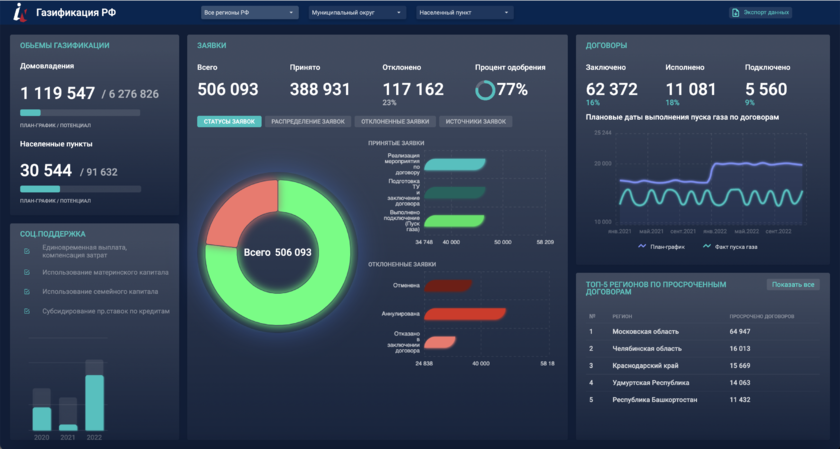
Task: Click the Показать все button
Action: (793, 285)
